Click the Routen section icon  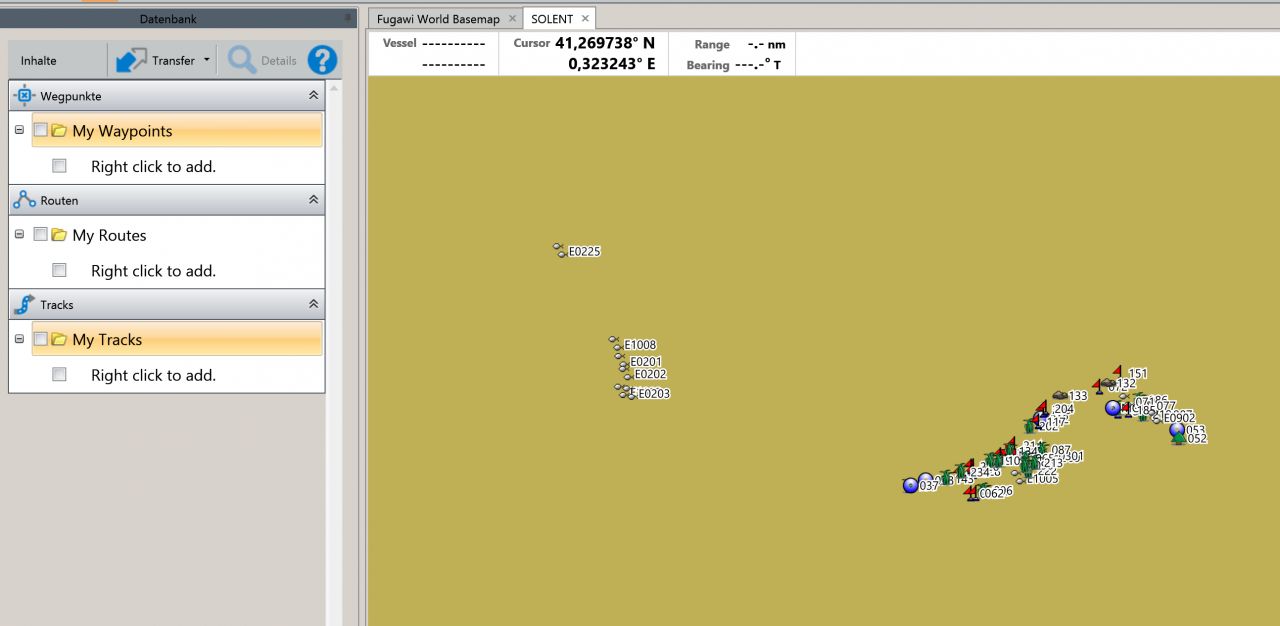click(25, 200)
